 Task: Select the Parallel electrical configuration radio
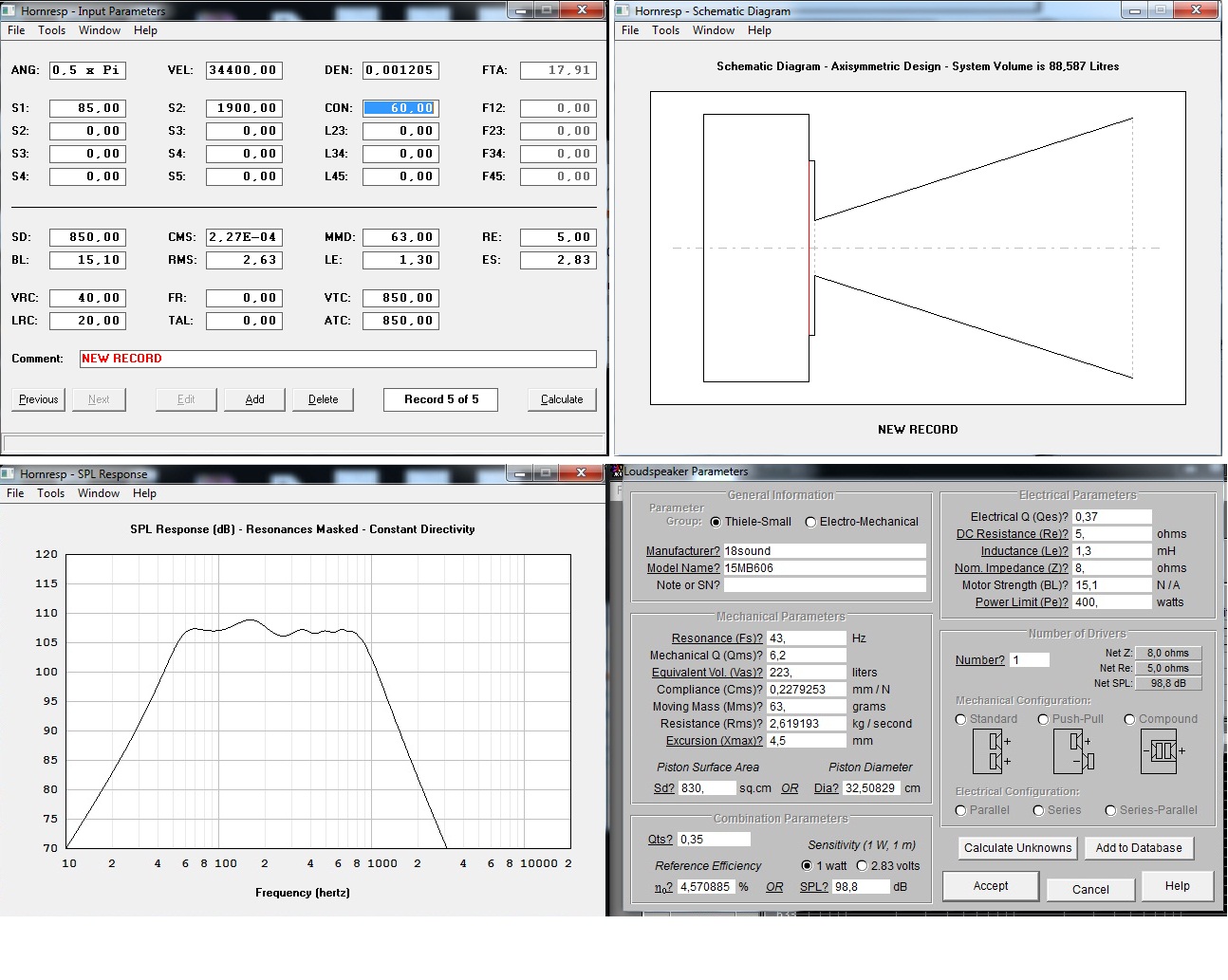pyautogui.click(x=960, y=810)
